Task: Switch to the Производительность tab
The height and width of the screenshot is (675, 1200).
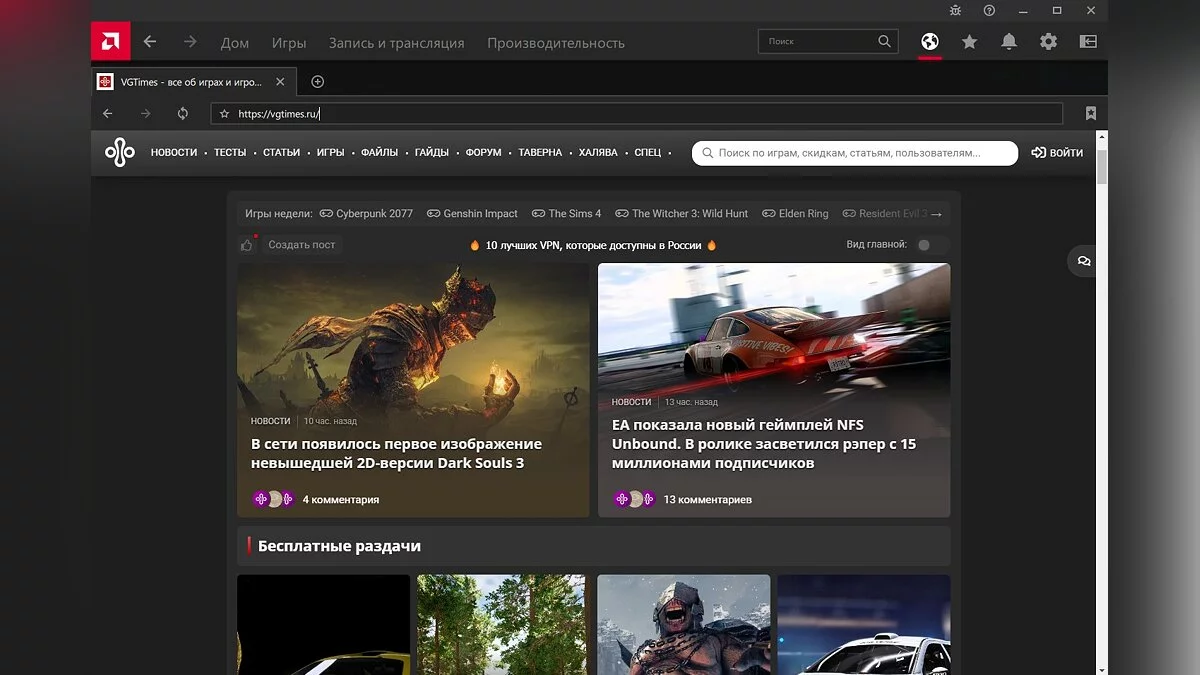Action: 555,43
